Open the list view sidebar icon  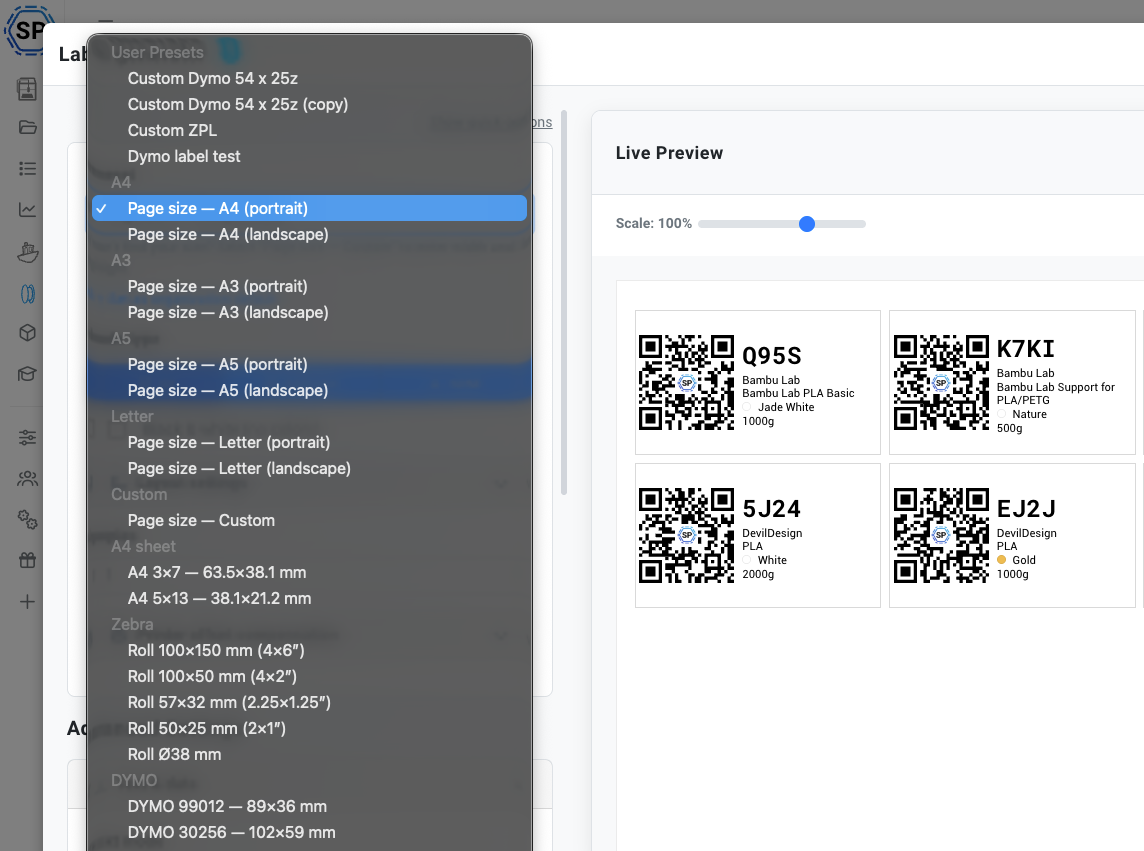(27, 169)
